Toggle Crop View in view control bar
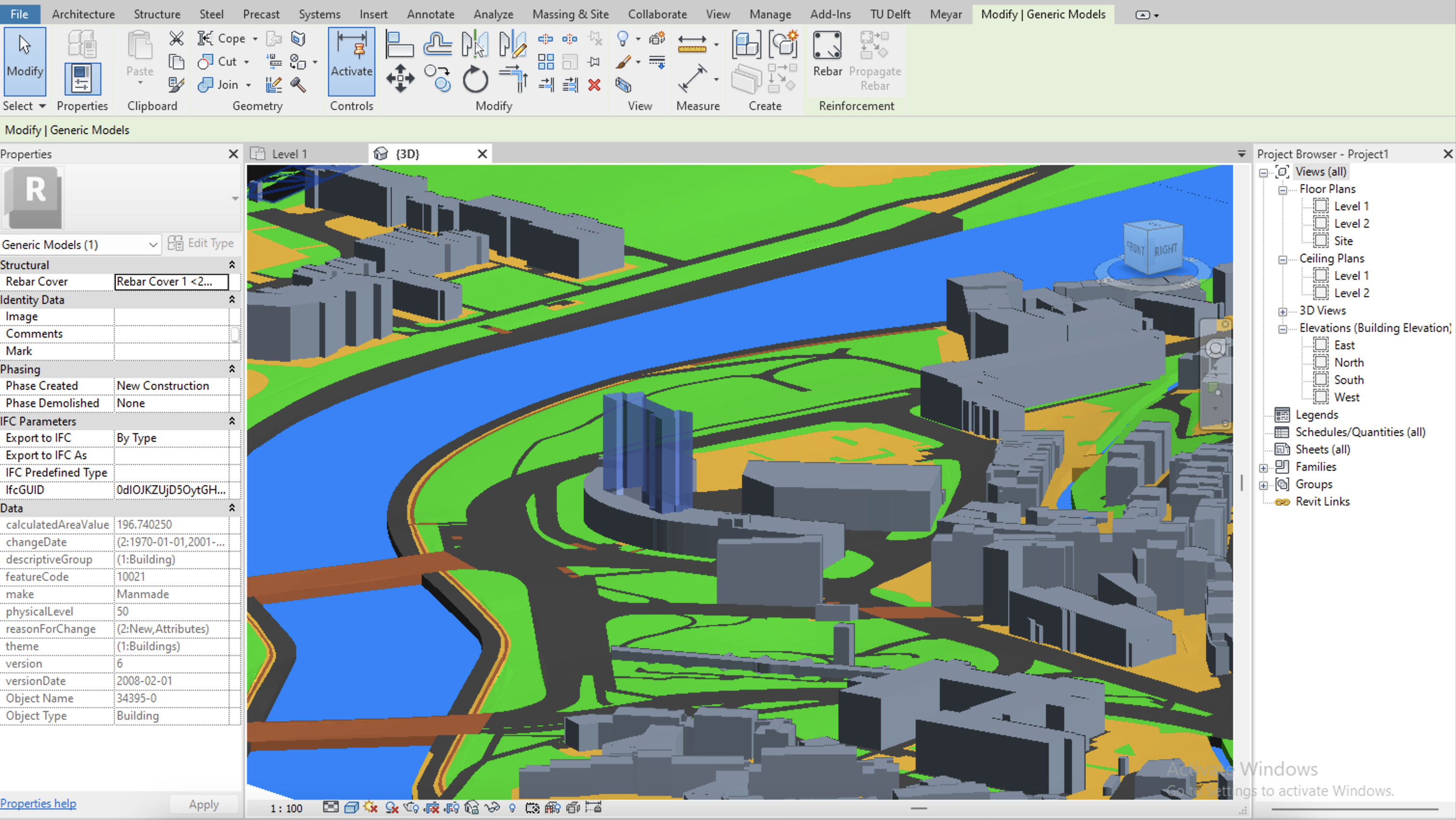The image size is (1456, 820). 432,807
